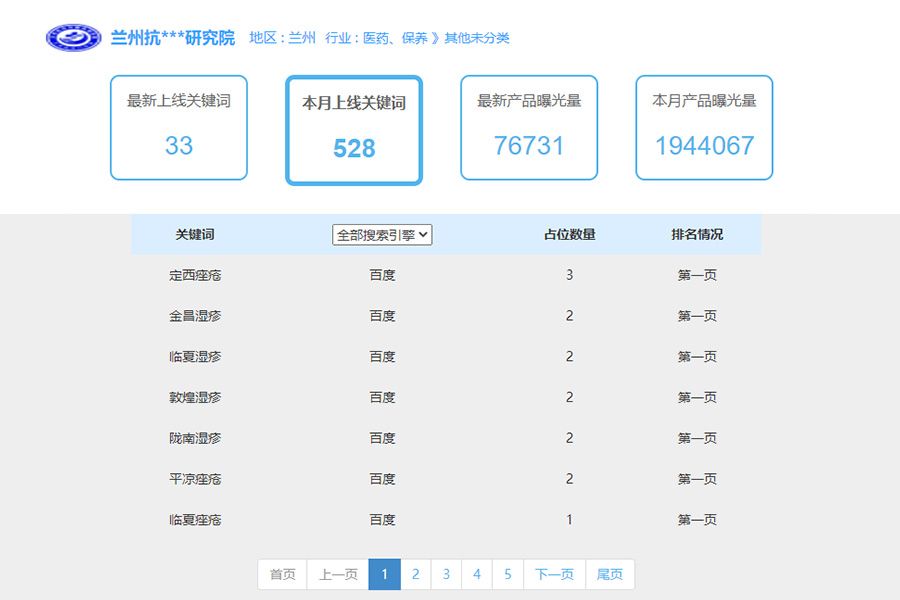Open the 第一页 link for 定西痤疮

point(695,274)
